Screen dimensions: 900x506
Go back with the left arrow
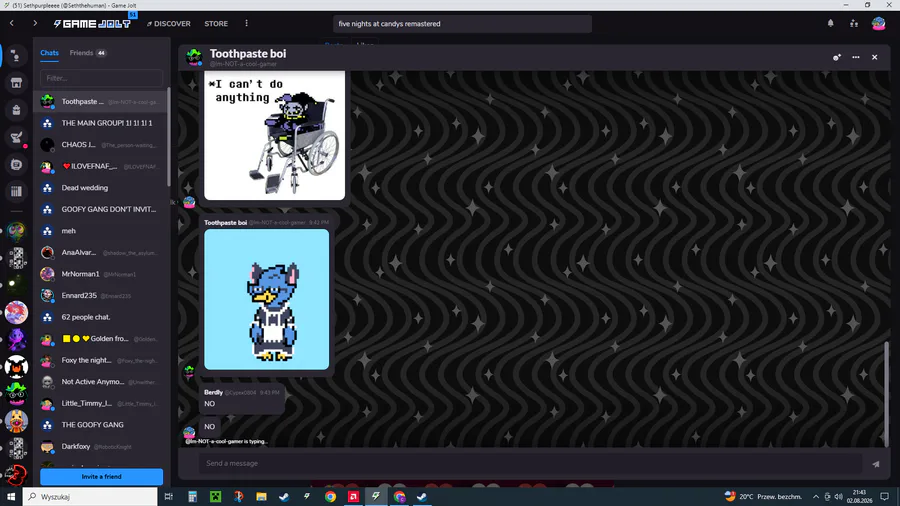(11, 24)
